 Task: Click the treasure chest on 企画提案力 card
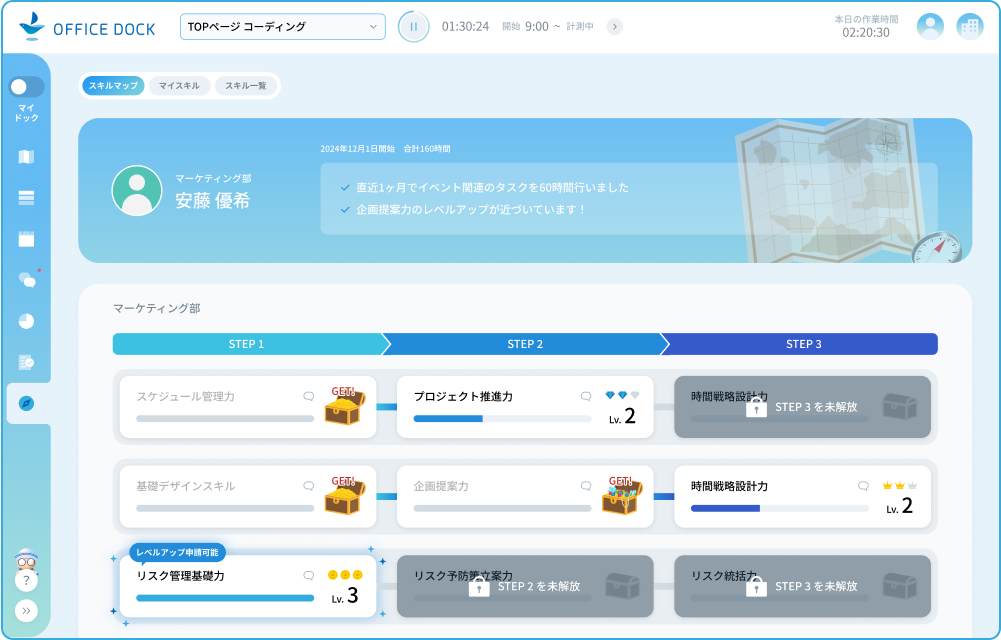coord(621,496)
